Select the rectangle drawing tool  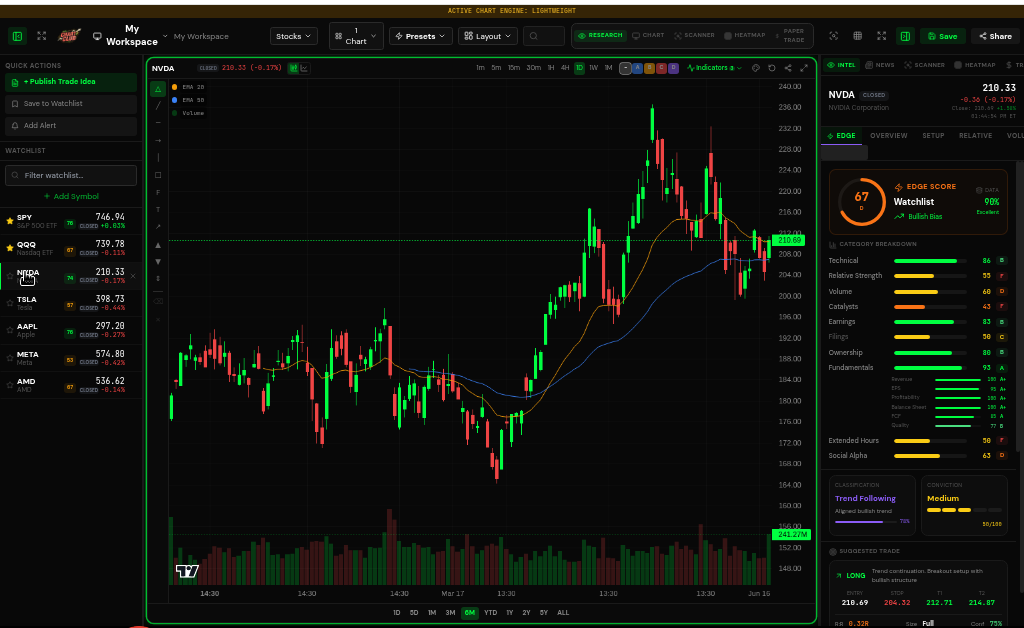coord(158,175)
